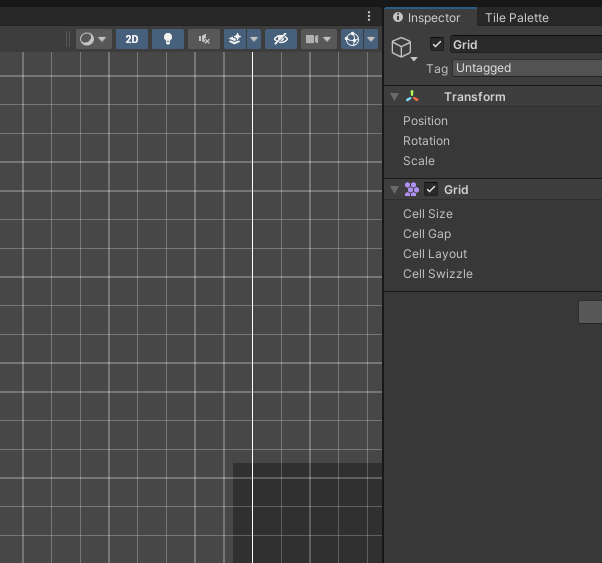Toggle the Grid GameObject active checkbox
Image resolution: width=602 pixels, height=563 pixels.
point(437,44)
